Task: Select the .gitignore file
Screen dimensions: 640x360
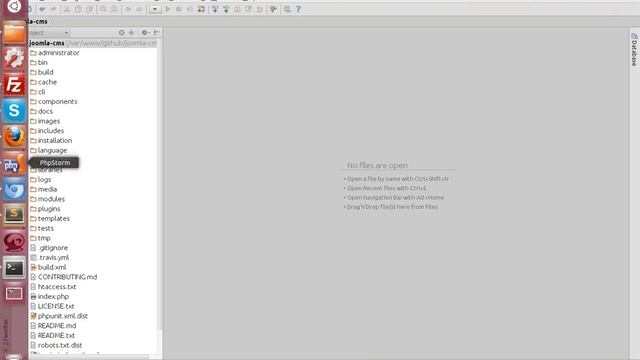Action: (x=49, y=248)
